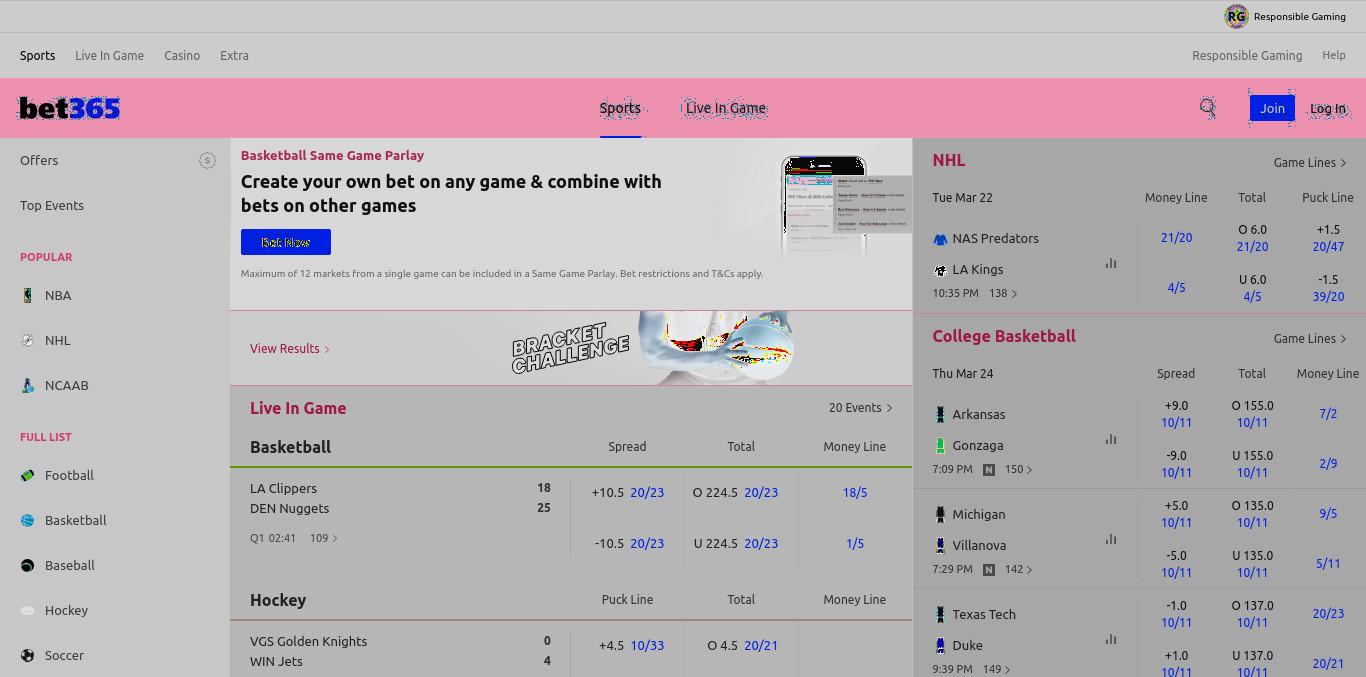
Task: Click the Duke jersey icon
Action: pyautogui.click(x=940, y=645)
